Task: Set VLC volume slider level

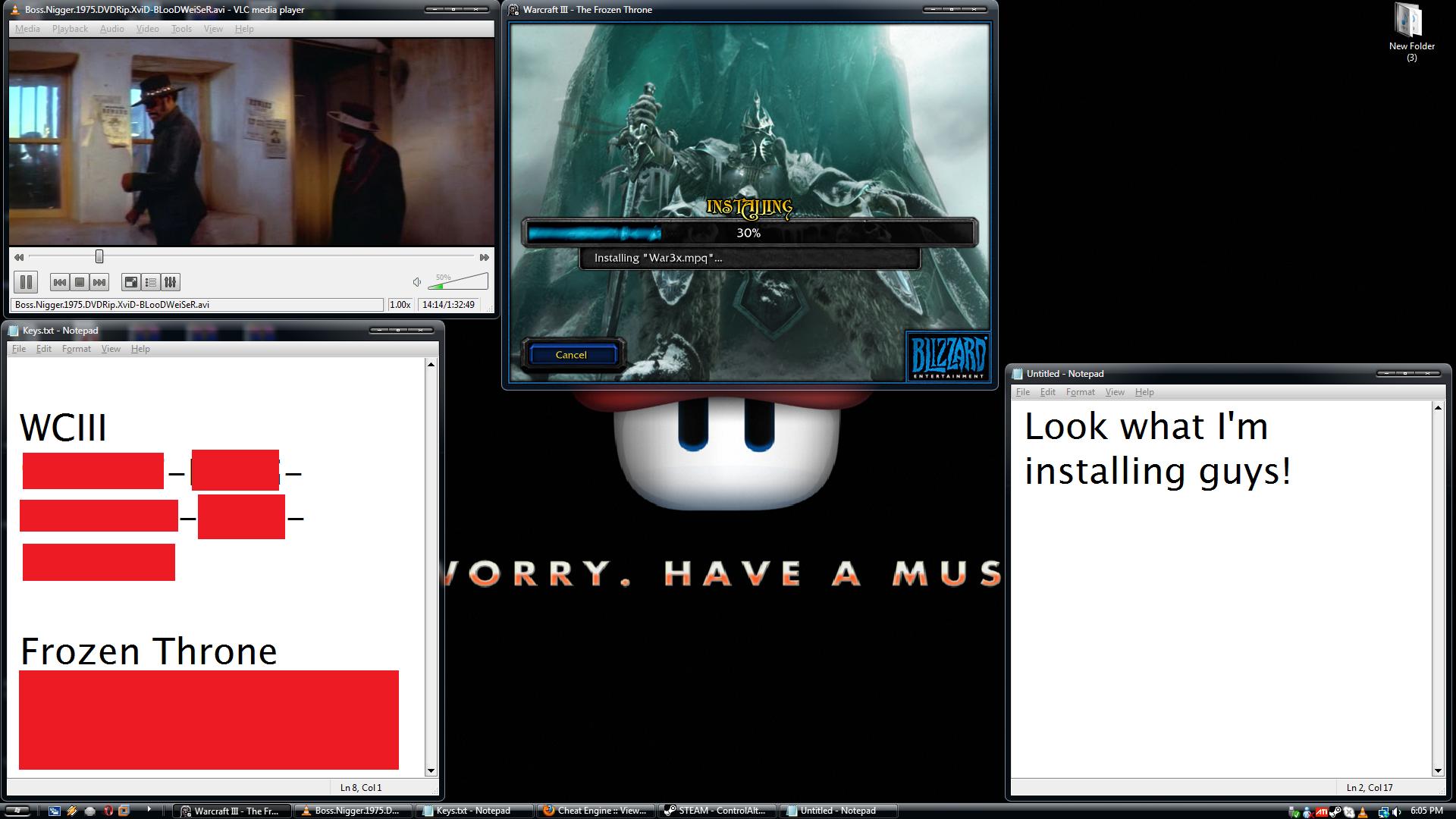Action: (459, 282)
